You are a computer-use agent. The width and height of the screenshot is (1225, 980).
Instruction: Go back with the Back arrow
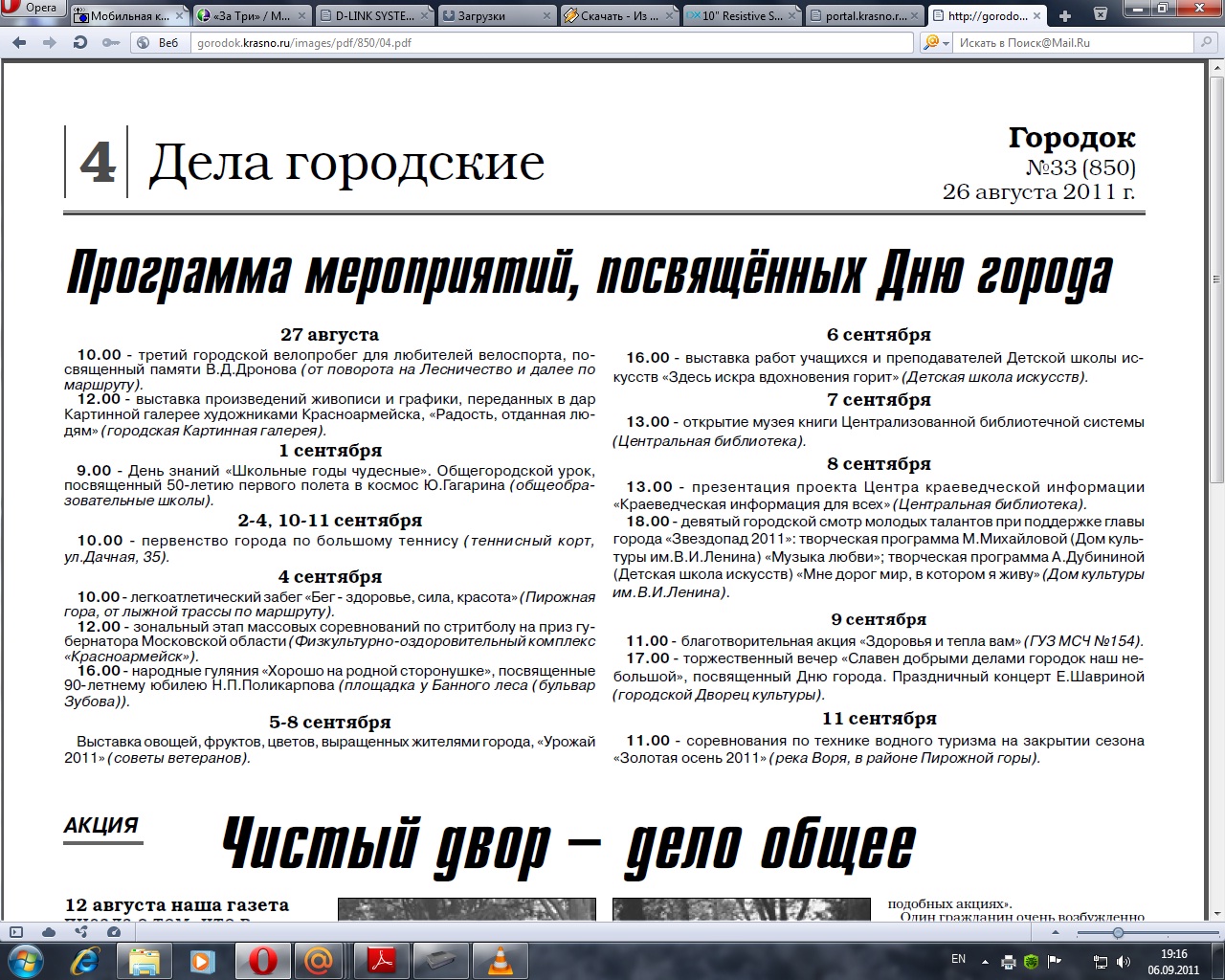(x=20, y=43)
